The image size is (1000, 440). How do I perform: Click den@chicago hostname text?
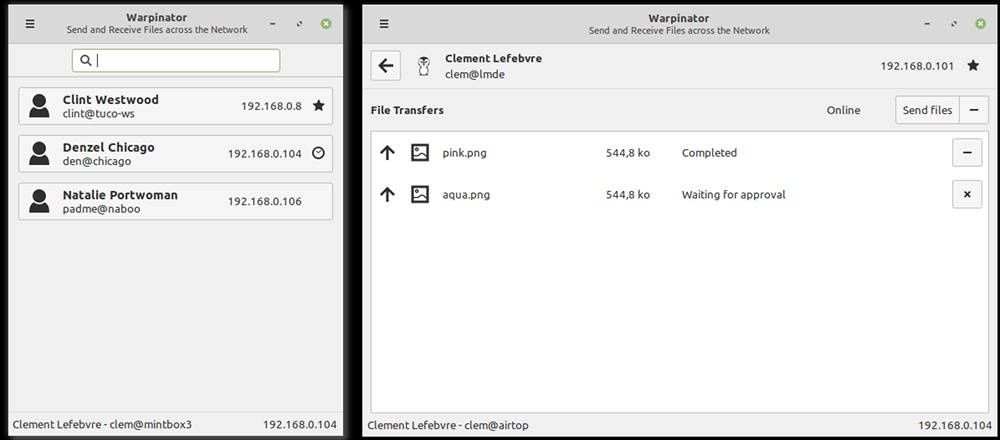[97, 161]
